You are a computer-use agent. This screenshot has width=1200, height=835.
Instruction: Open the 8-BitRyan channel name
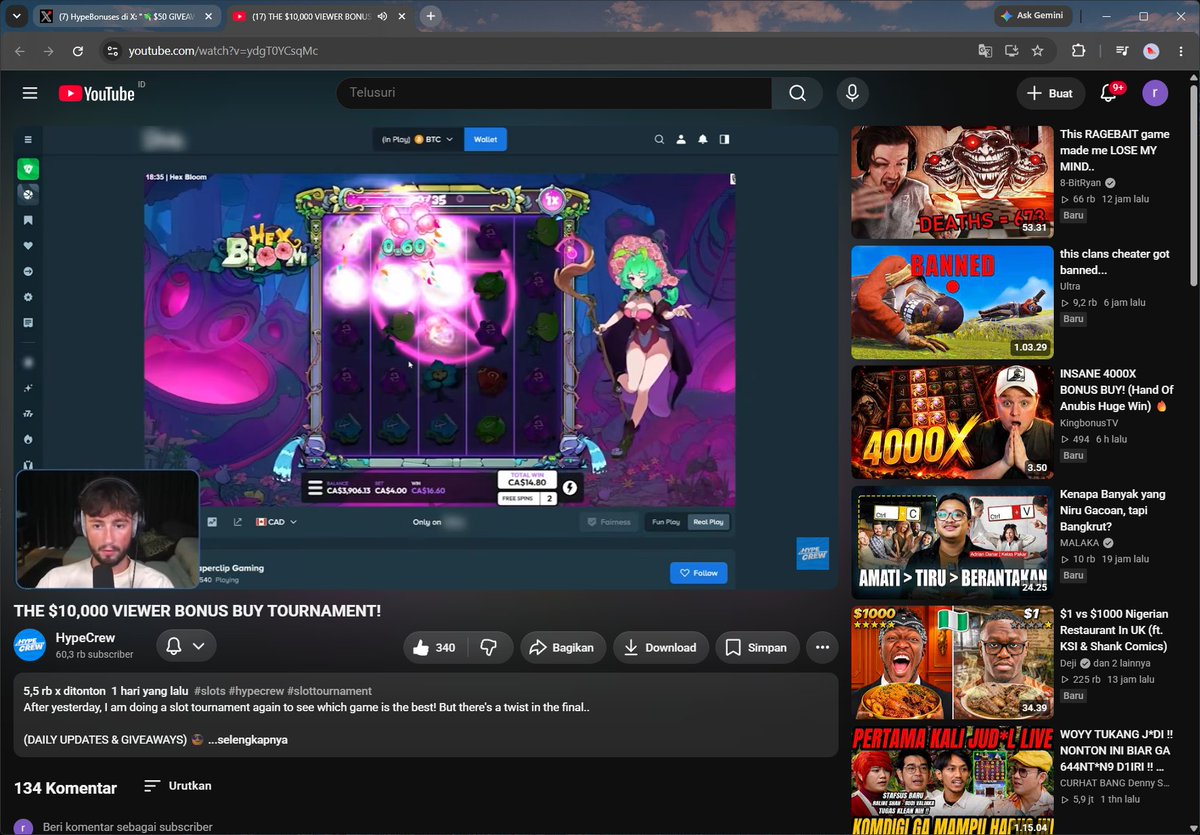pos(1081,183)
